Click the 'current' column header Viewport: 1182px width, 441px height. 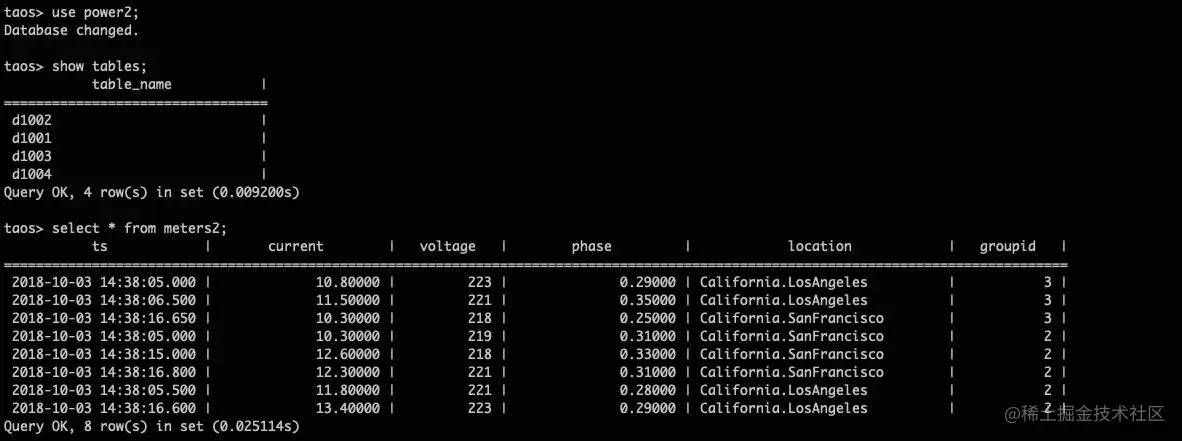click(x=296, y=246)
